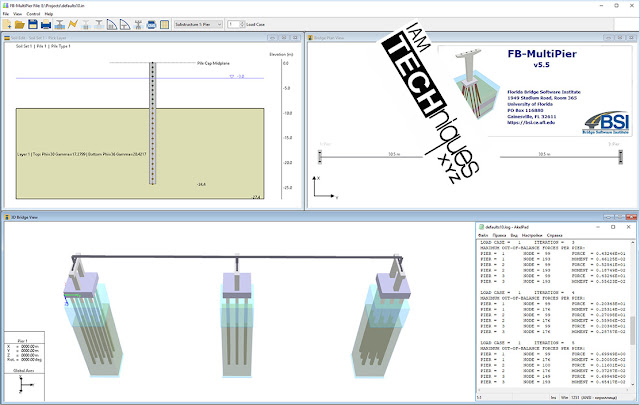This screenshot has width=640, height=405.
Task: Minimize the Soil Edit sub-window
Action: [x=272, y=38]
